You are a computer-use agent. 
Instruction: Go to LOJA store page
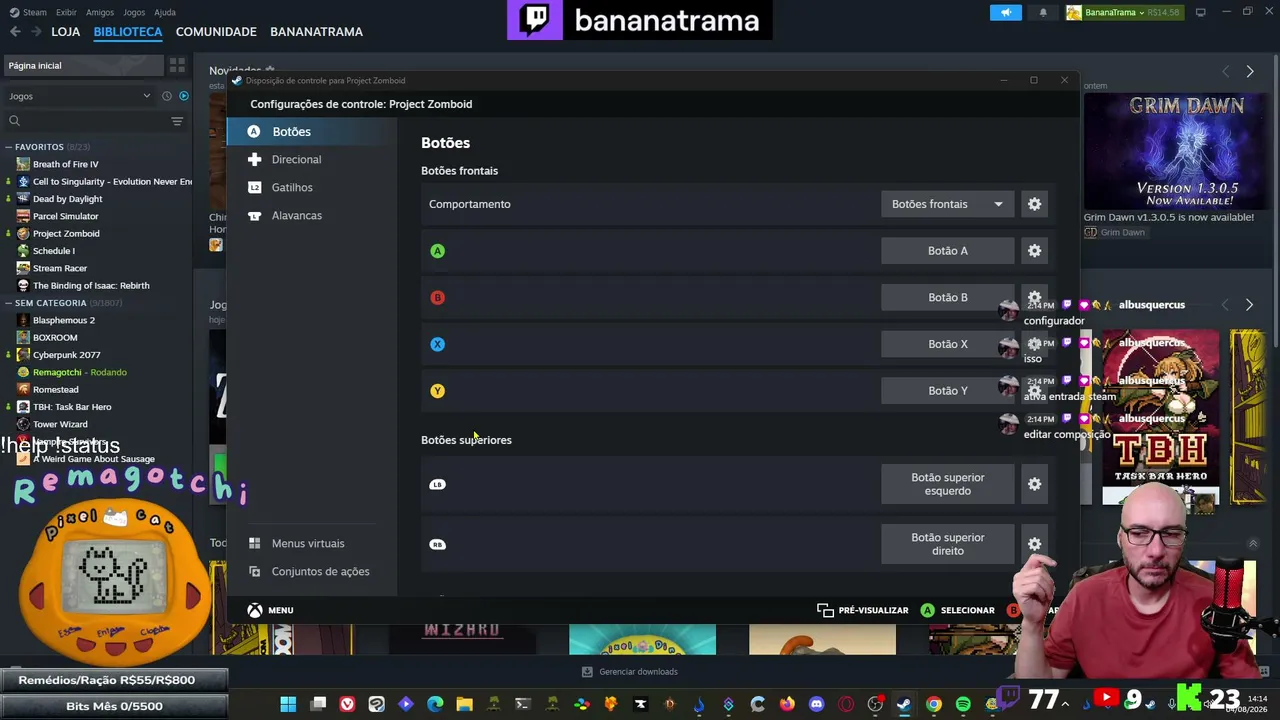(x=65, y=32)
